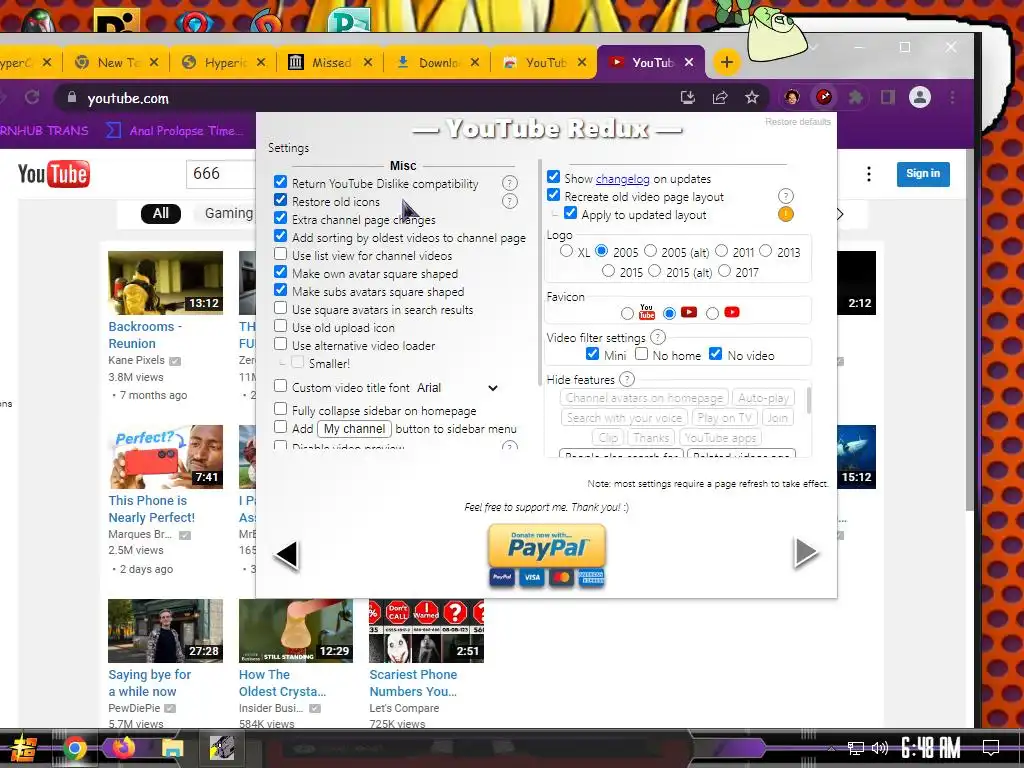
Task: Launch Firefox from the taskbar
Action: click(123, 748)
